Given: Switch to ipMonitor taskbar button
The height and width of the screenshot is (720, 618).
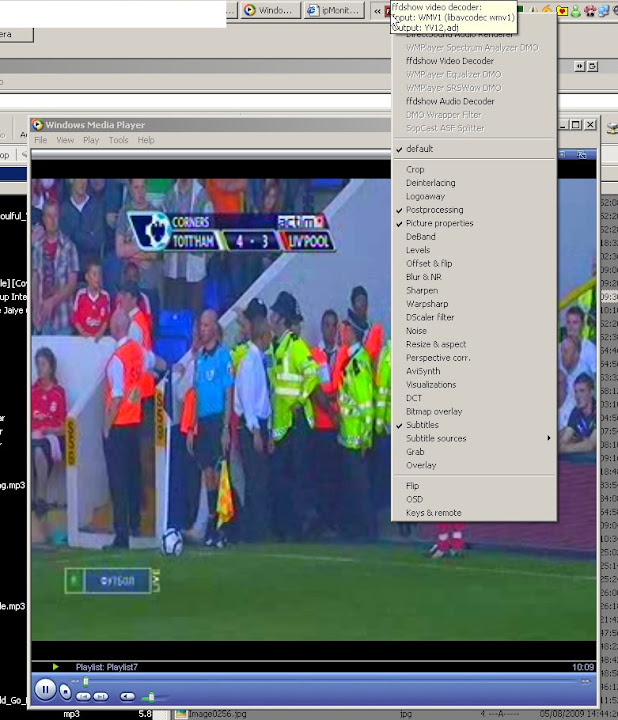Looking at the screenshot, I should pyautogui.click(x=334, y=10).
